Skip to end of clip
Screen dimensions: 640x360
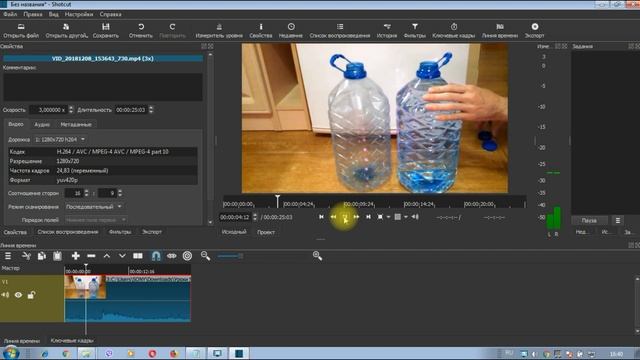point(368,217)
